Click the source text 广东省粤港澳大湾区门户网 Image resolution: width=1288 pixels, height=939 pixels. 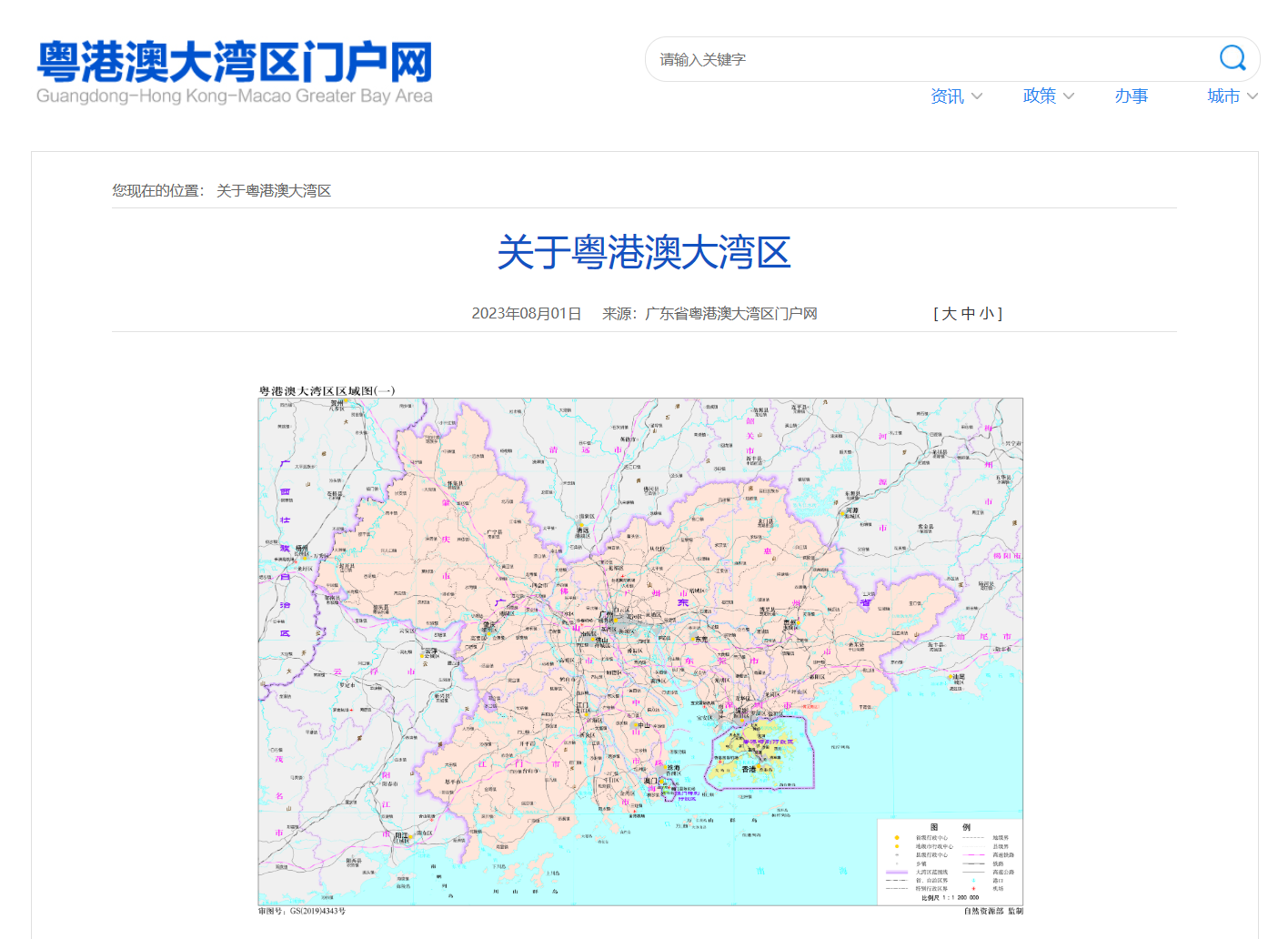(731, 314)
